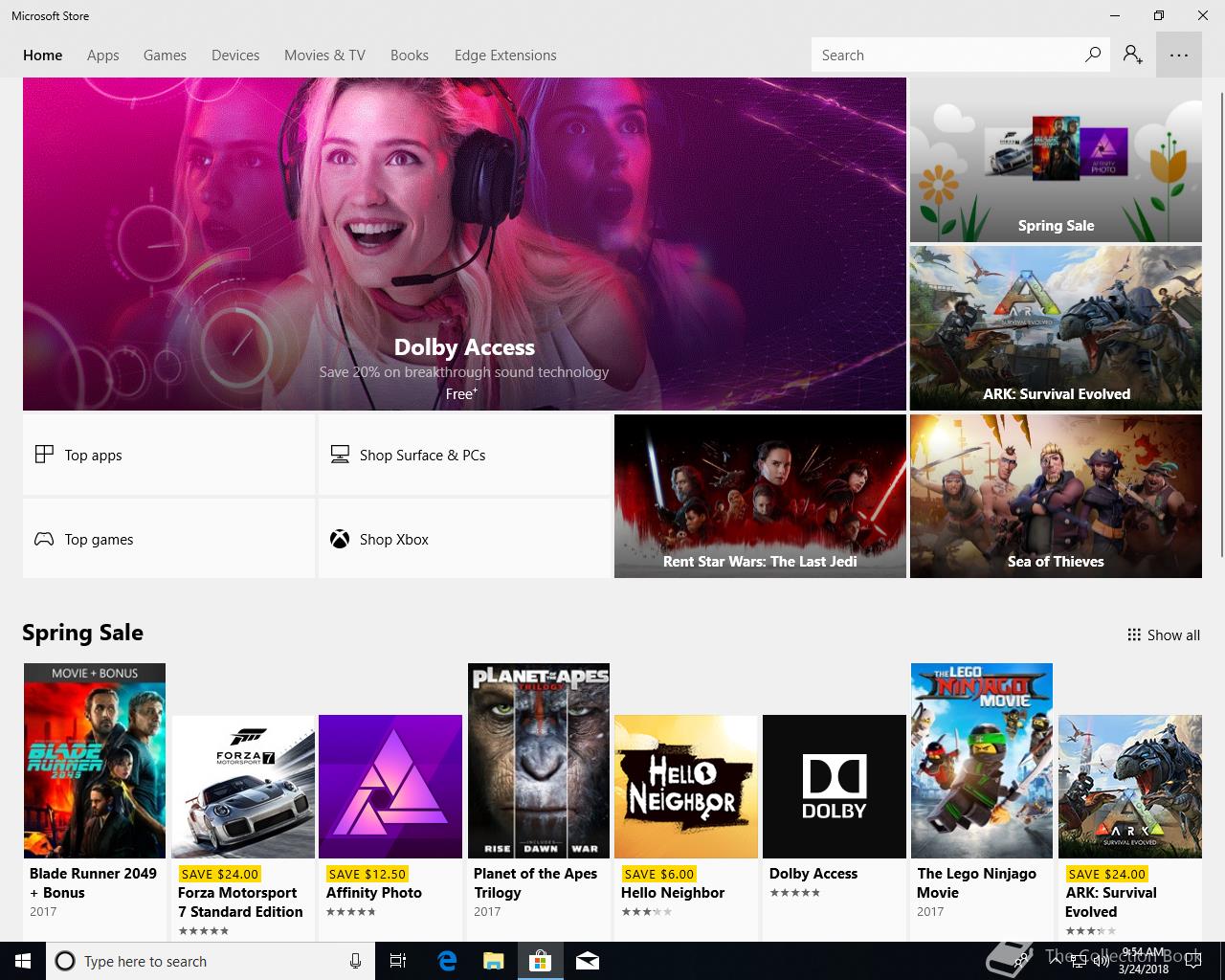Switch to the Apps tab

[x=103, y=56]
